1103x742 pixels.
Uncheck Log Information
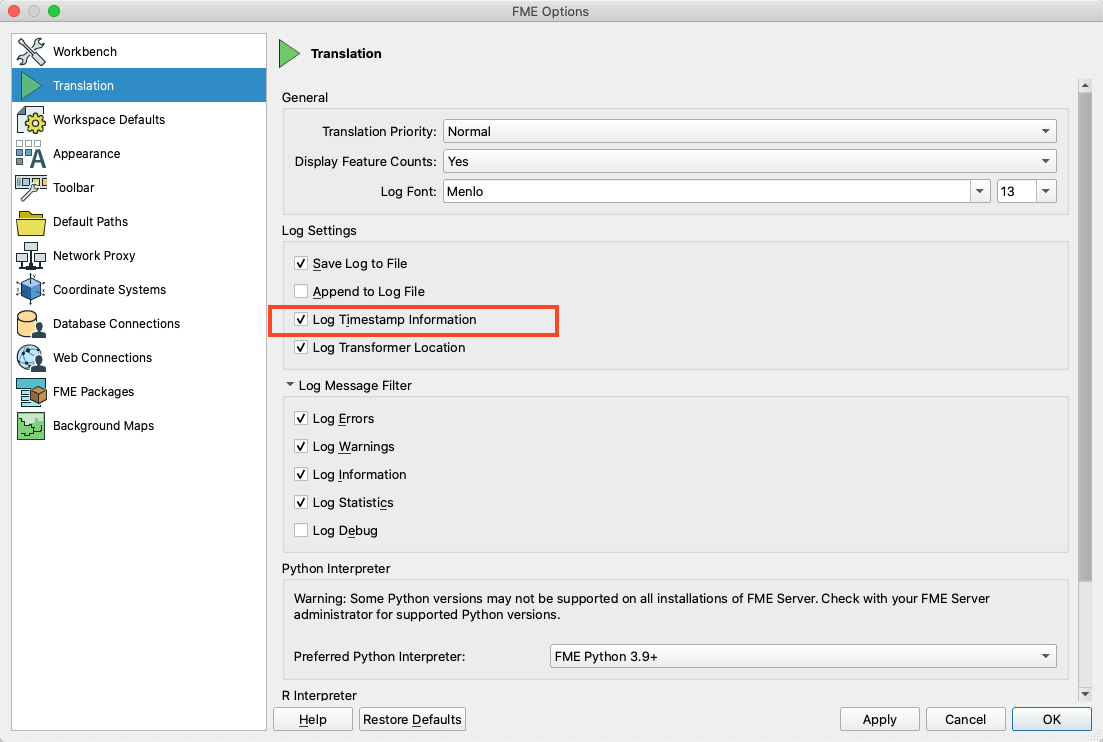click(301, 475)
